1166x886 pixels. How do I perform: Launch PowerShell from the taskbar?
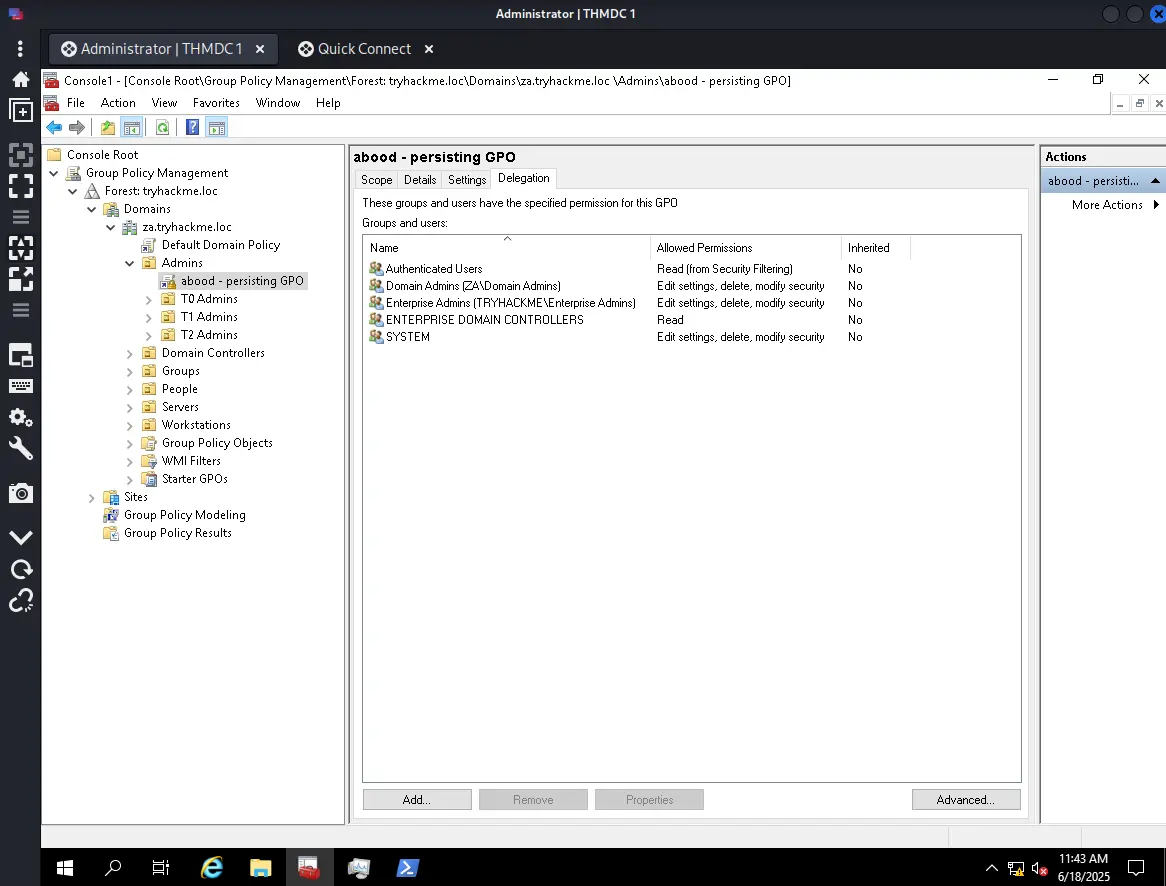click(x=408, y=867)
